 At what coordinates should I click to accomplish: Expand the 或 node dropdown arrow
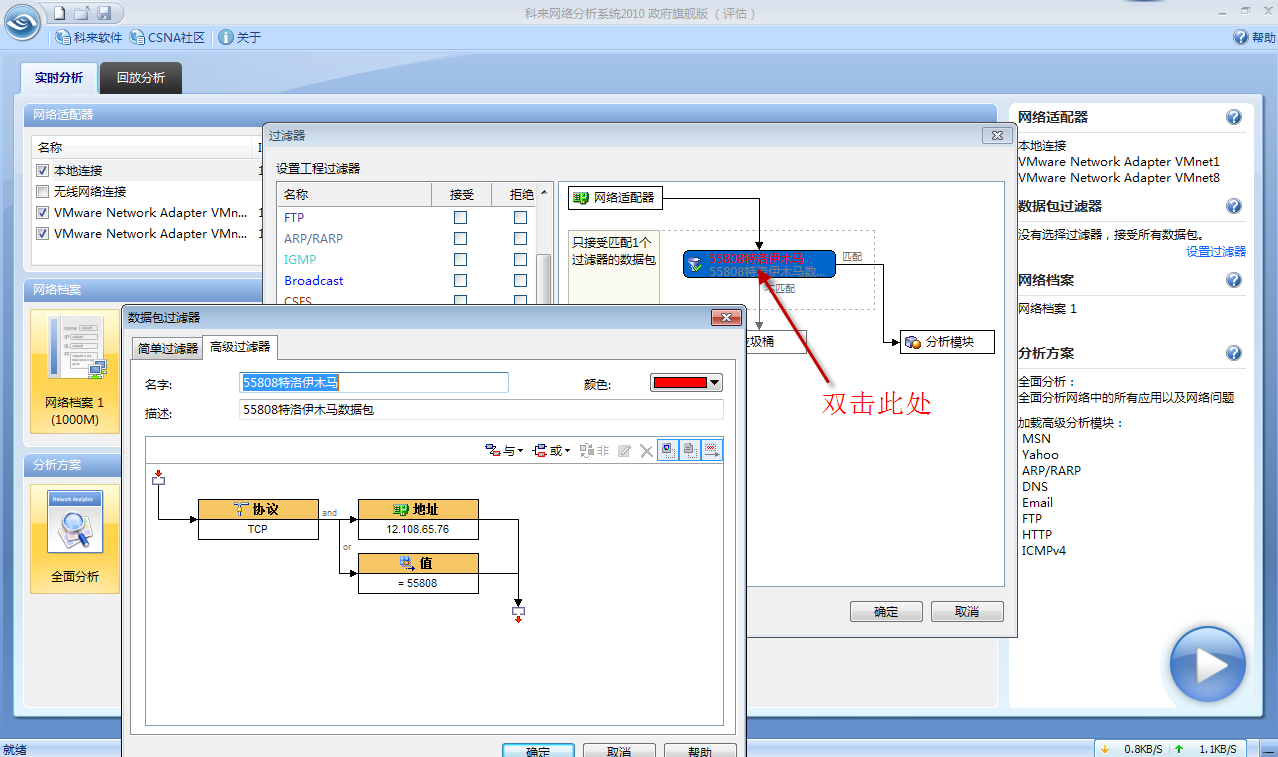tap(567, 449)
